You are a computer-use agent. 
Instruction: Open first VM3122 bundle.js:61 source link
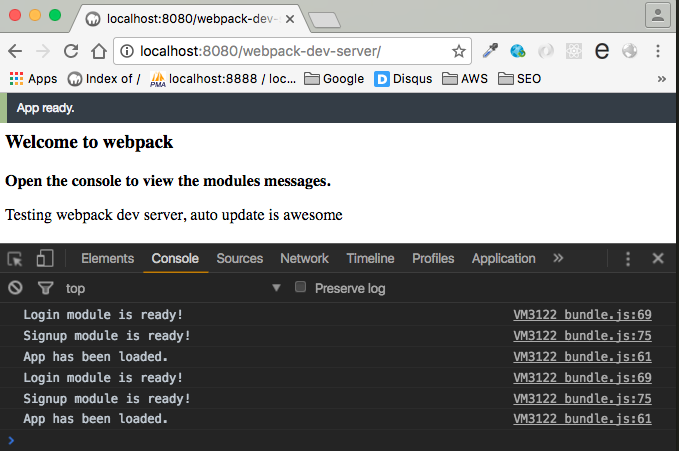[582, 357]
